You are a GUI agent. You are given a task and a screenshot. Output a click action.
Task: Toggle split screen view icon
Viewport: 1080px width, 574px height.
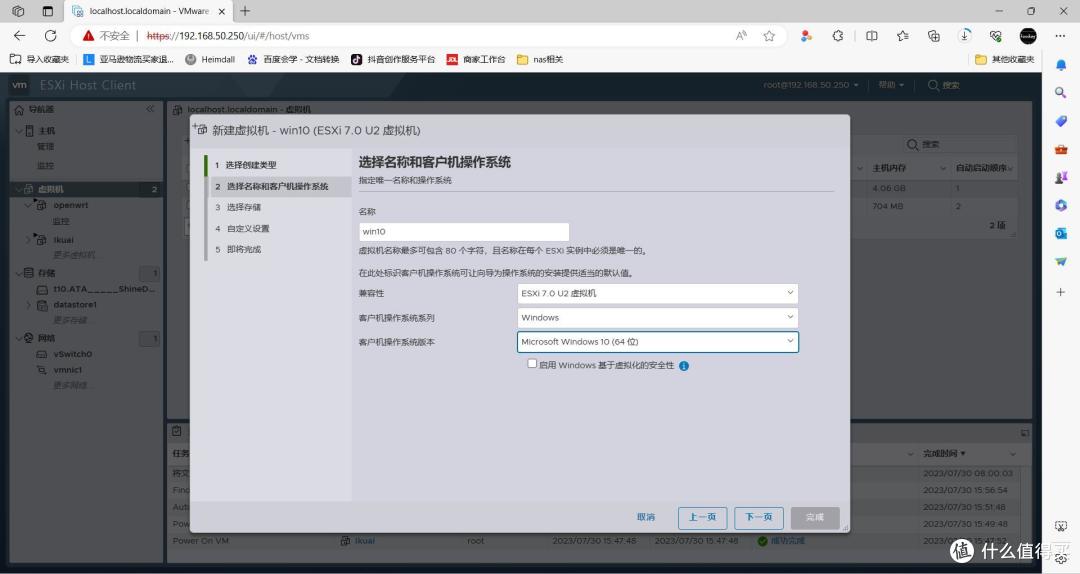871,36
